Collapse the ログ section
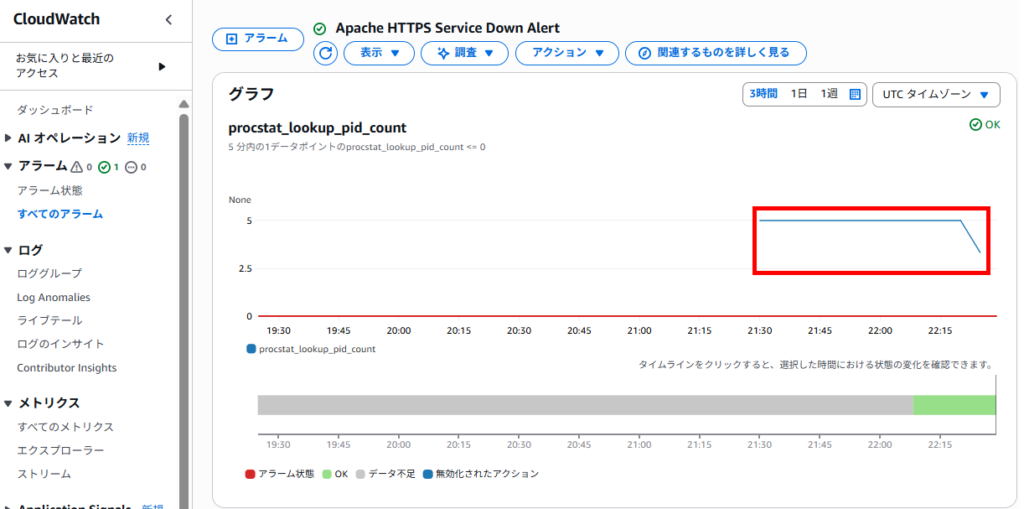The image size is (1024, 509). click(x=8, y=250)
